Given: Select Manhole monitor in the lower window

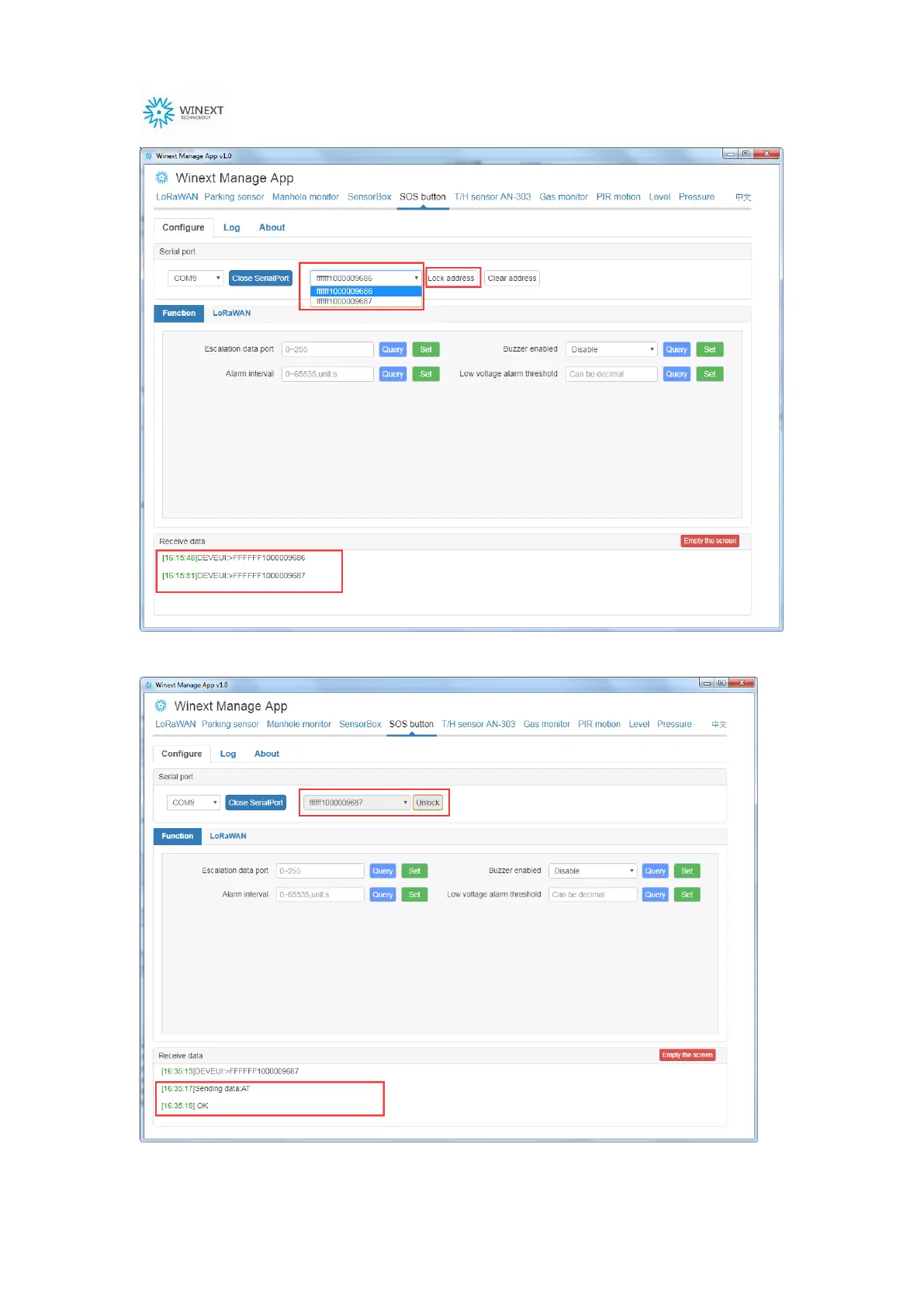Looking at the screenshot, I should coord(299,724).
